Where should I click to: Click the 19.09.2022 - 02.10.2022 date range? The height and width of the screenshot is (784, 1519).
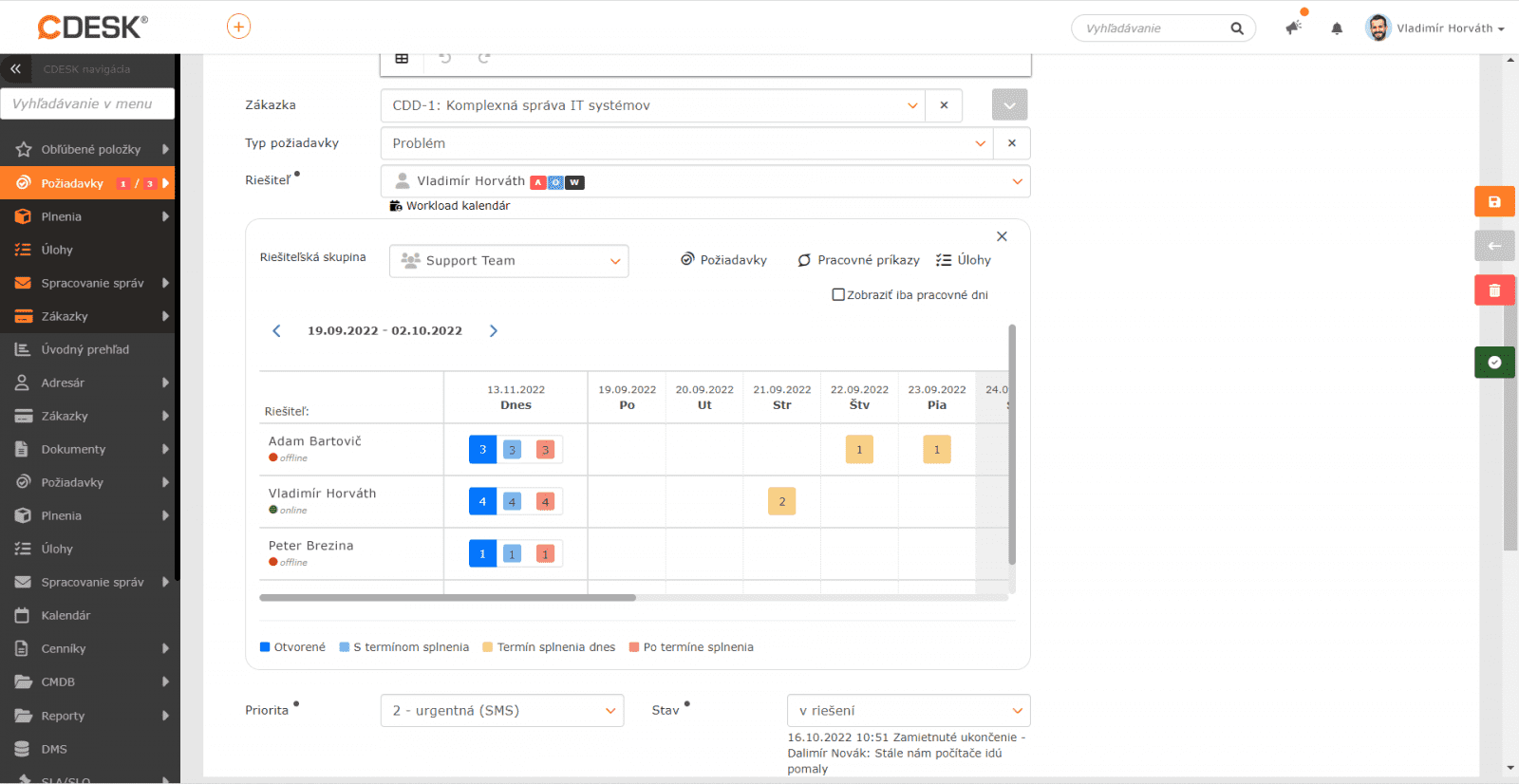(x=384, y=331)
